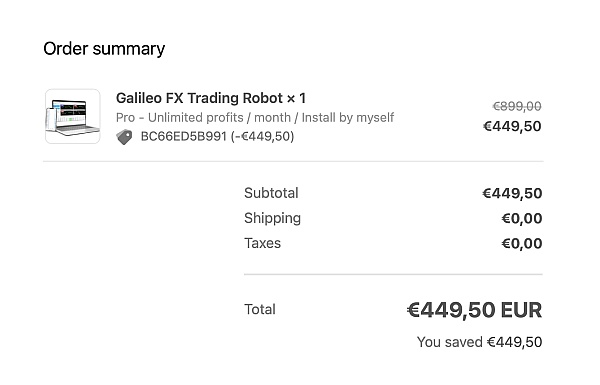Click the discount code BC66ED5B991 text
The height and width of the screenshot is (385, 600).
(x=184, y=136)
